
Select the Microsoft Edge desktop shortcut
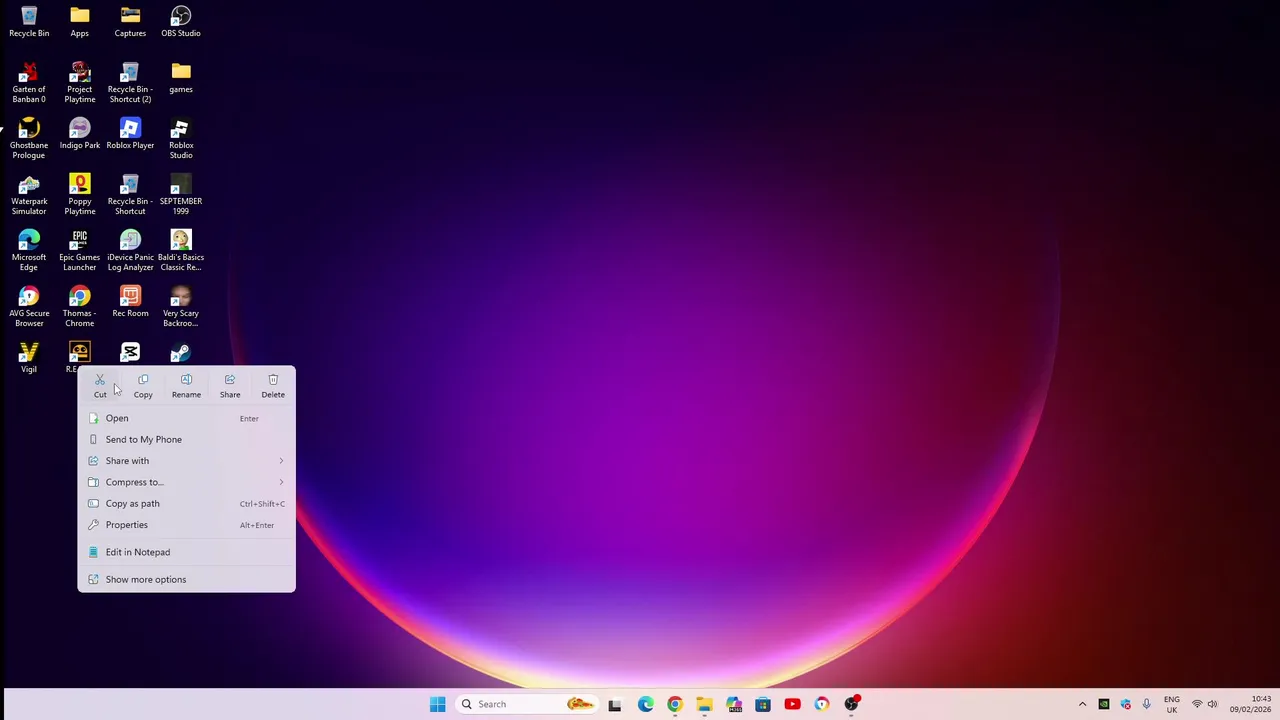click(29, 250)
